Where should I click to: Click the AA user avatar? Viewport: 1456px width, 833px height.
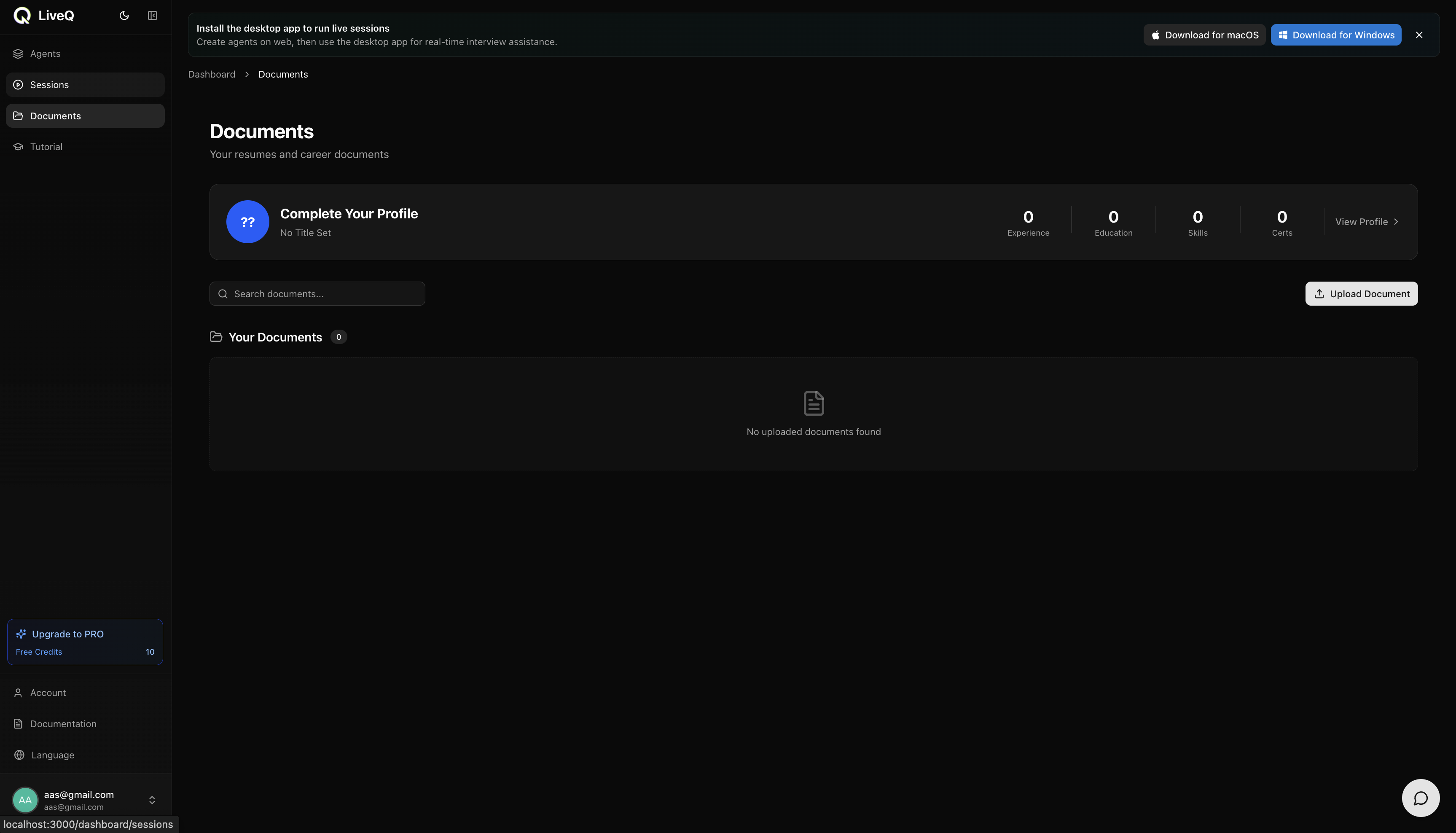coord(25,800)
